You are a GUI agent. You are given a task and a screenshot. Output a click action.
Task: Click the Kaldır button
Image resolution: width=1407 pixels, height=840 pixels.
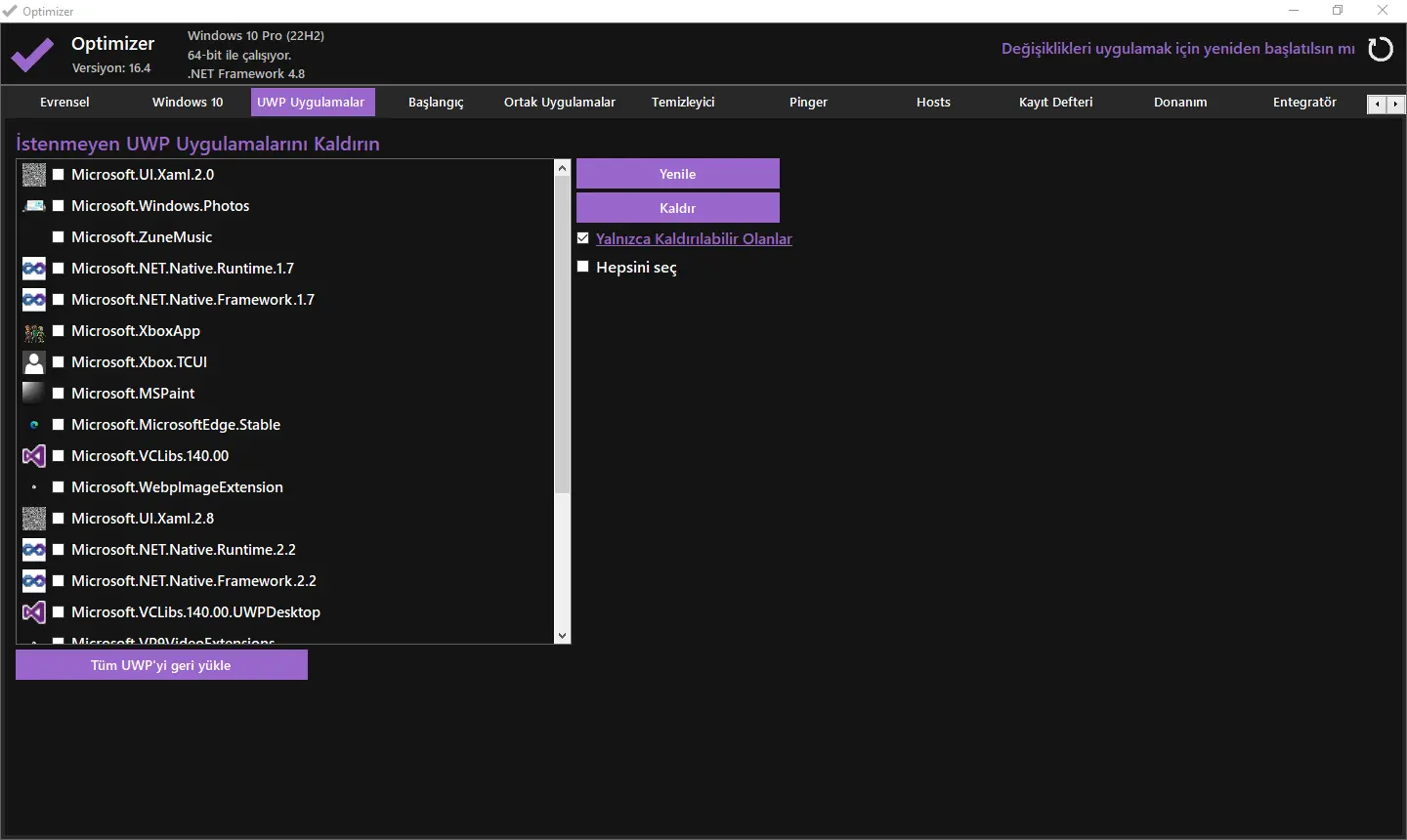click(678, 208)
